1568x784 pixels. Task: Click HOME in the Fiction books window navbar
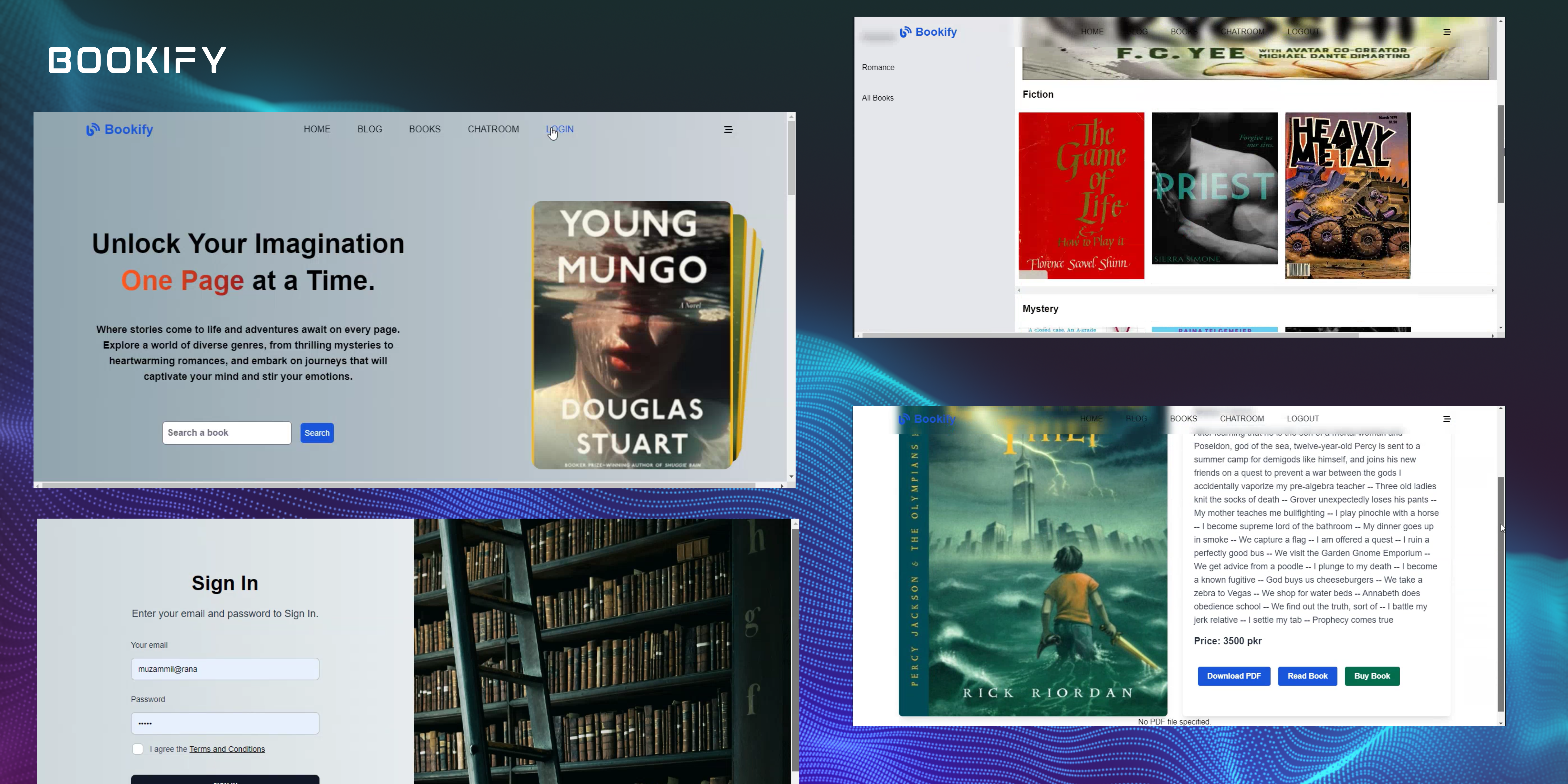pyautogui.click(x=1092, y=32)
